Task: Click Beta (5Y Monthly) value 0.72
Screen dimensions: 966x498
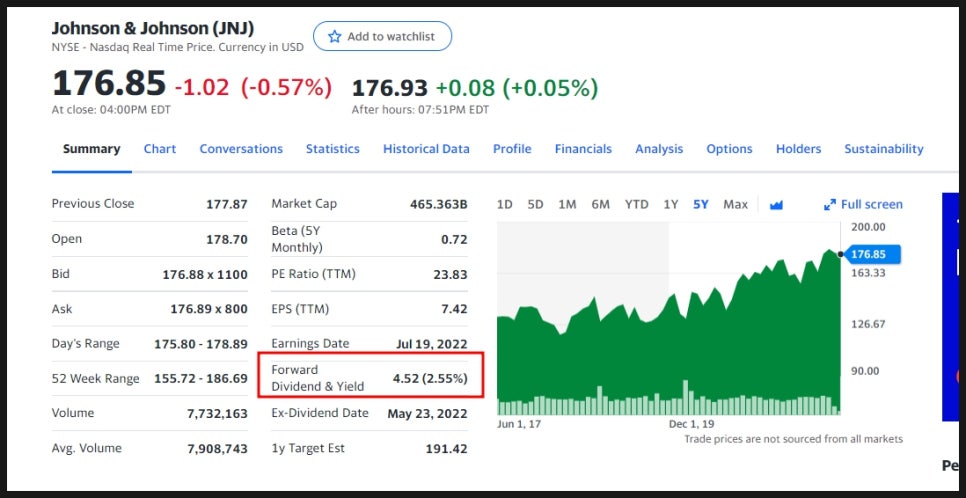Action: pos(454,239)
